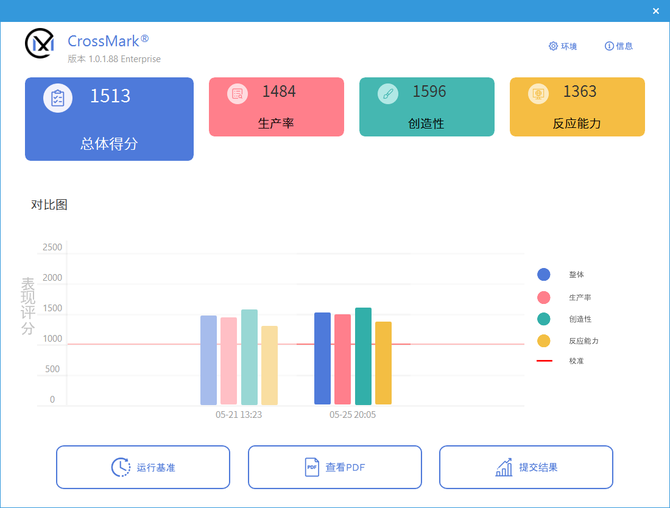
Task: Click the responsiveness icon in yellow card
Action: [539, 94]
